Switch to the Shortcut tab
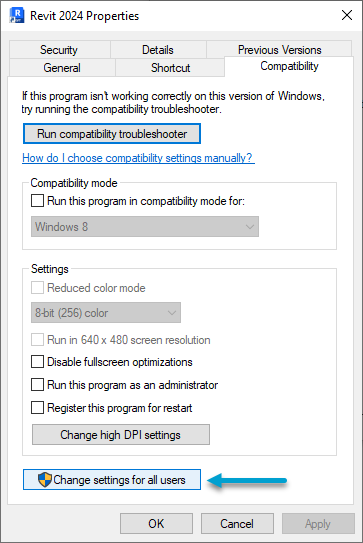The width and height of the screenshot is (363, 543). point(170,68)
